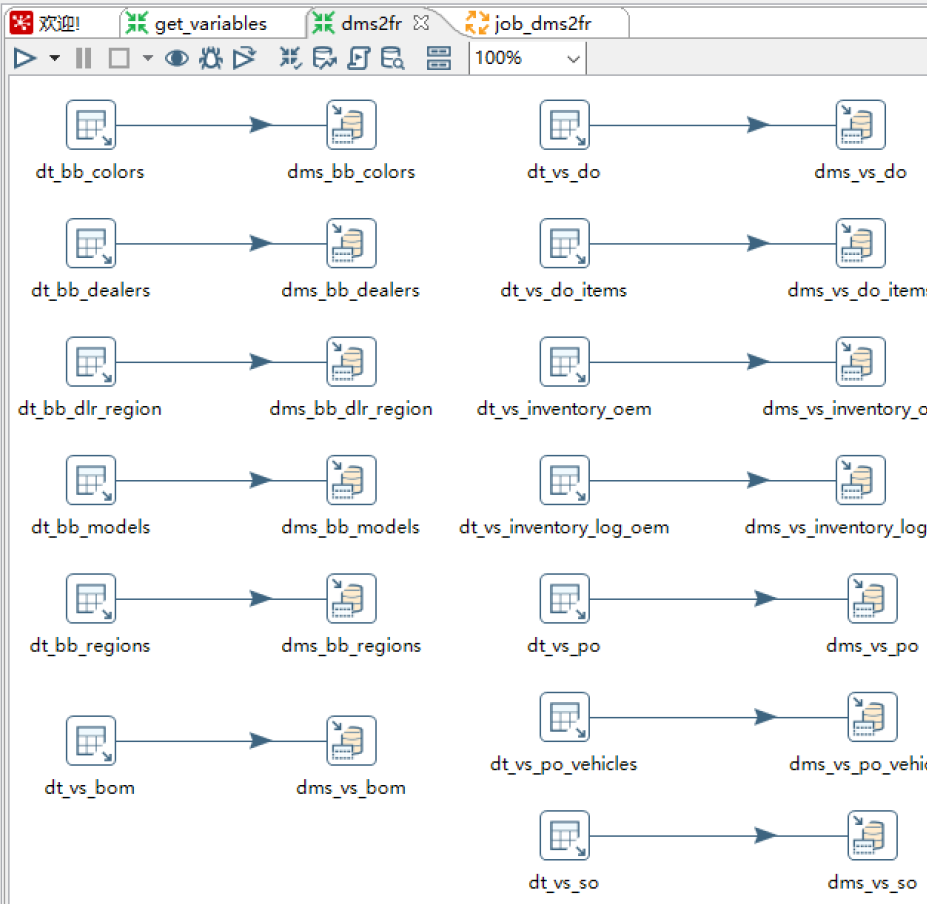Open stop options dropdown arrow
927x904 pixels.
point(148,58)
